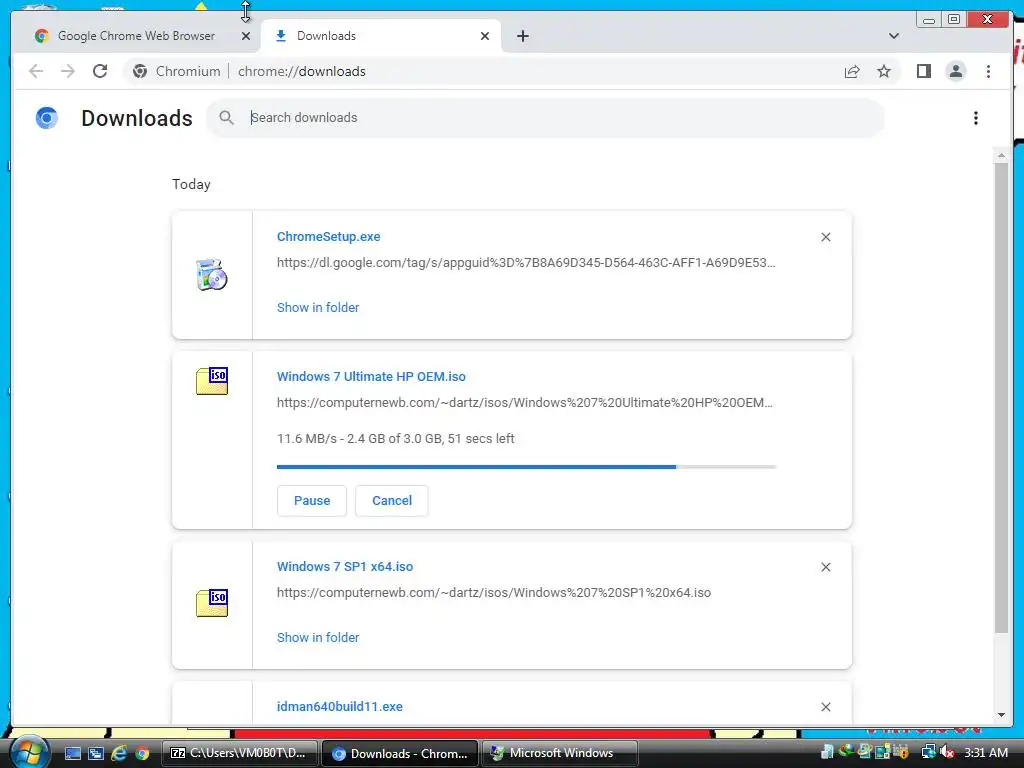Switch to 7-Zip C:\Users taskbar window

[238, 753]
